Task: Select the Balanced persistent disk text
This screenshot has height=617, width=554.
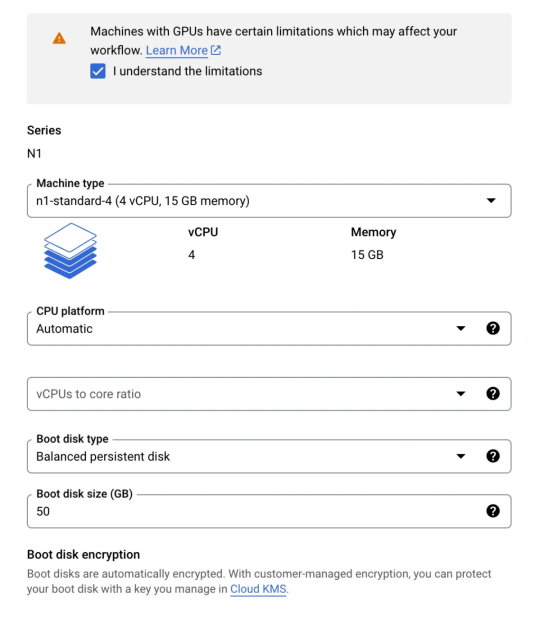Action: (103, 456)
